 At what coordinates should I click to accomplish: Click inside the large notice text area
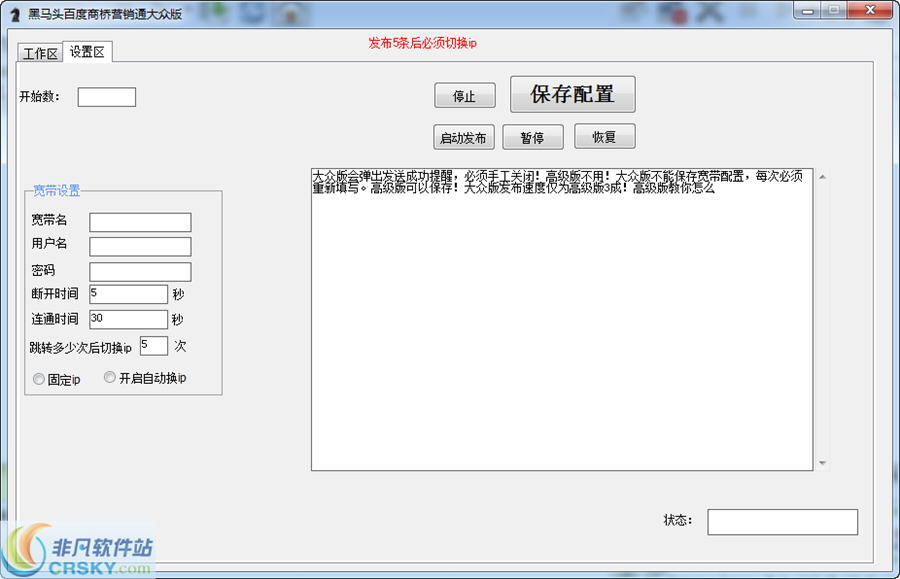562,319
